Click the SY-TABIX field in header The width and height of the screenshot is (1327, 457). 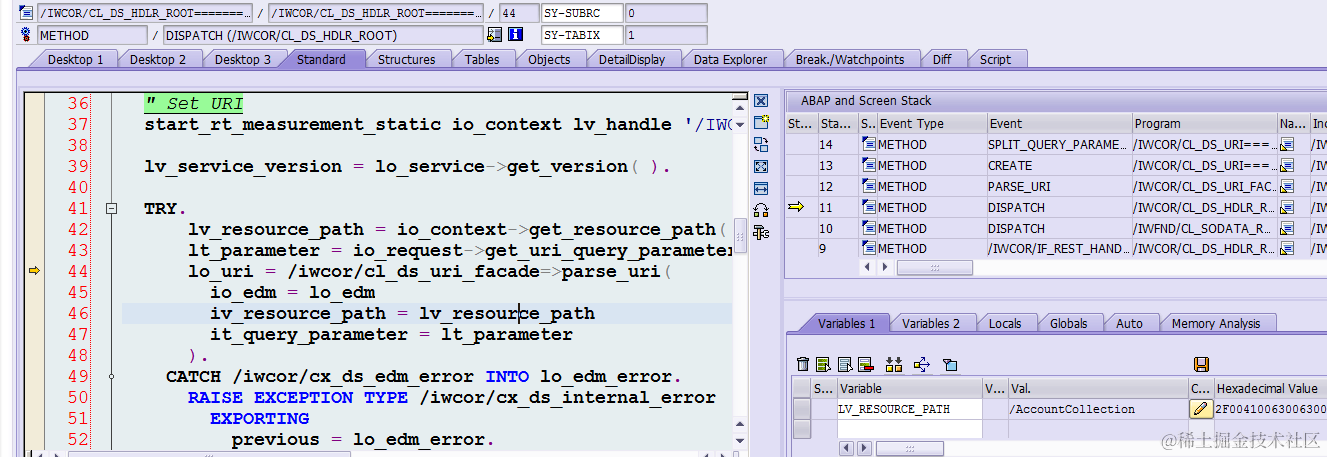tap(581, 35)
